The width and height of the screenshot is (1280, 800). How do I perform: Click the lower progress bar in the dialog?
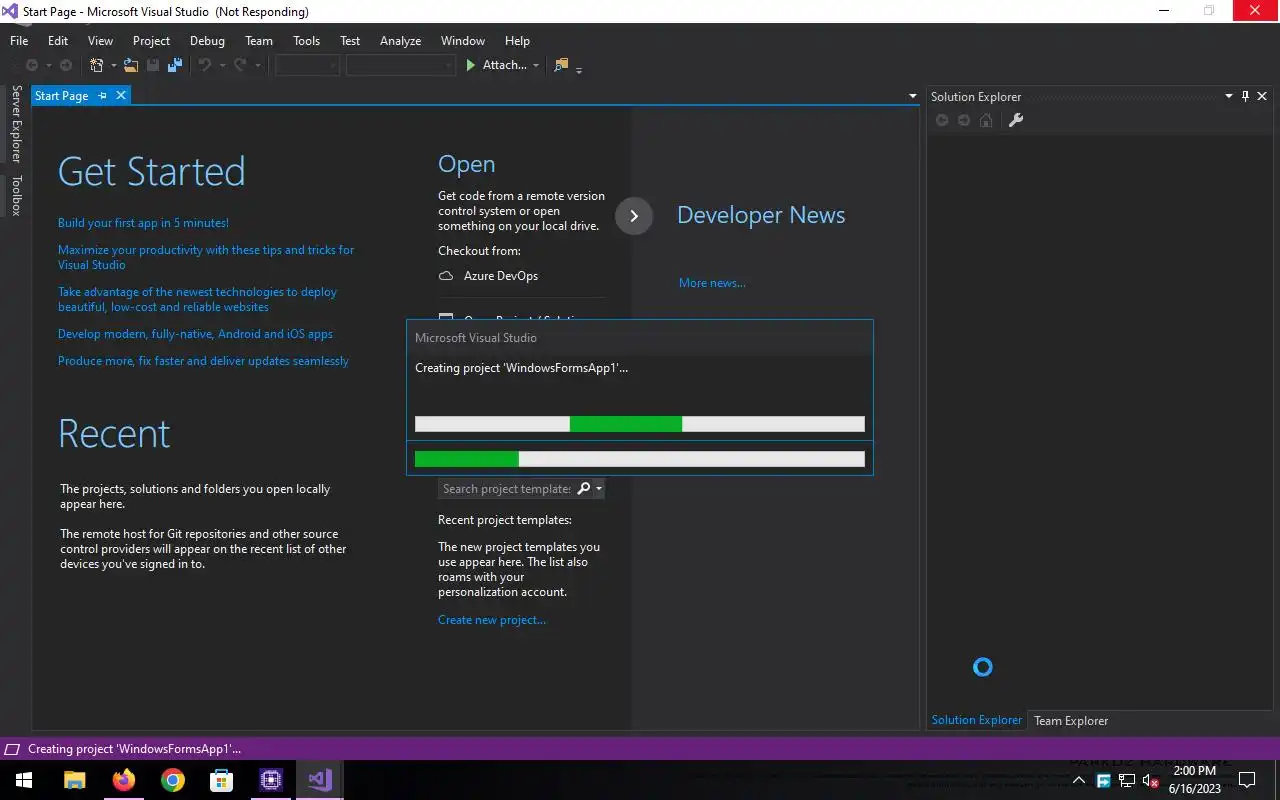pos(640,459)
